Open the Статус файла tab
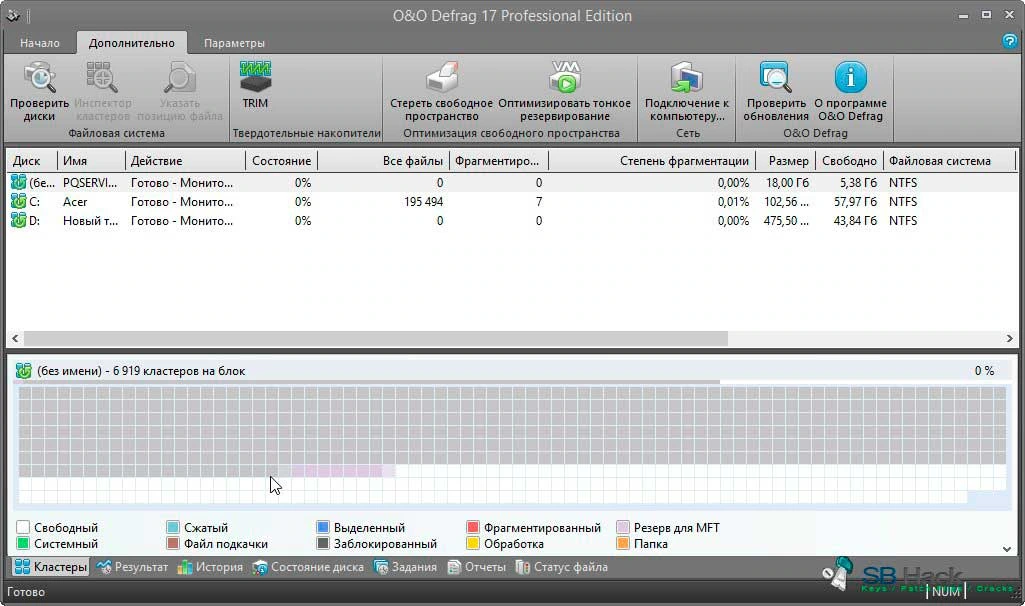Screen dimensions: 1025x606 click(562, 567)
